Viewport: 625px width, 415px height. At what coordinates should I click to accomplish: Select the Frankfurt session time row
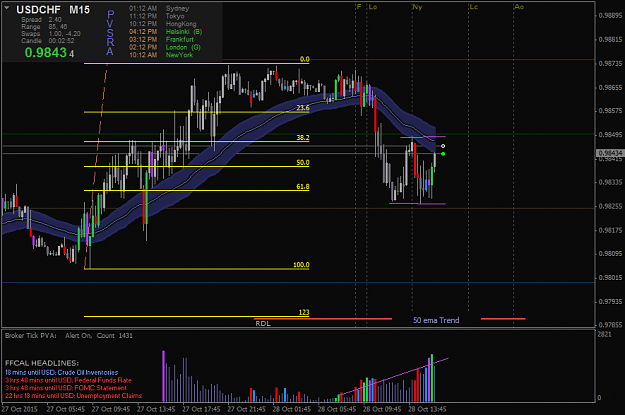pyautogui.click(x=161, y=39)
